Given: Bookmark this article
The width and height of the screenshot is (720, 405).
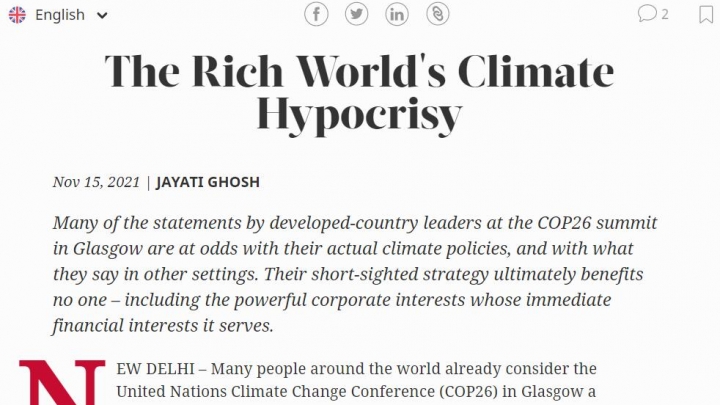Looking at the screenshot, I should click(x=706, y=14).
